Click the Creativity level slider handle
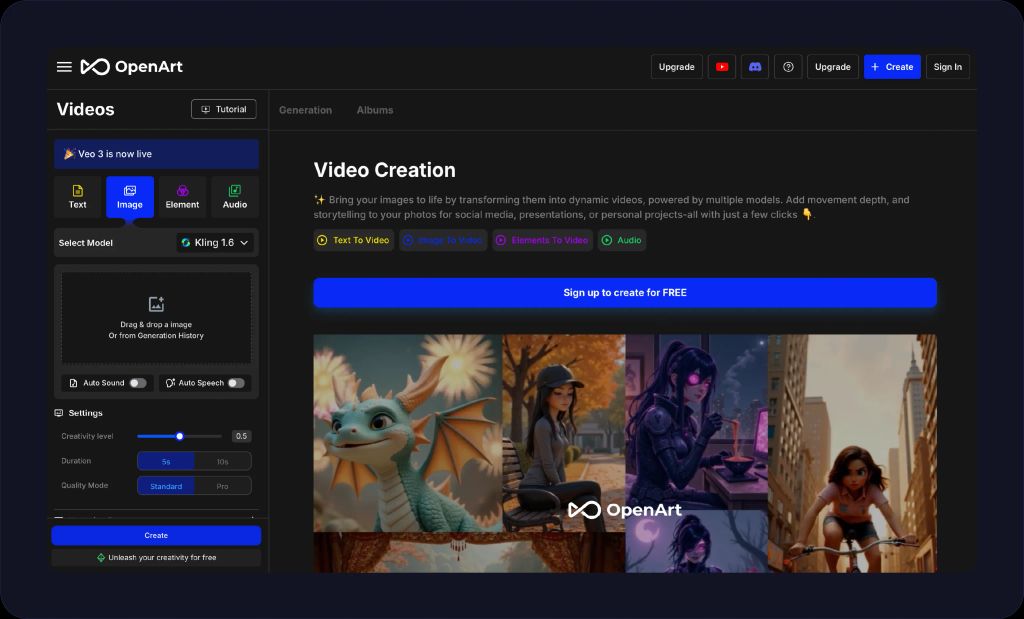Screen dimensions: 1024x619 (180, 436)
